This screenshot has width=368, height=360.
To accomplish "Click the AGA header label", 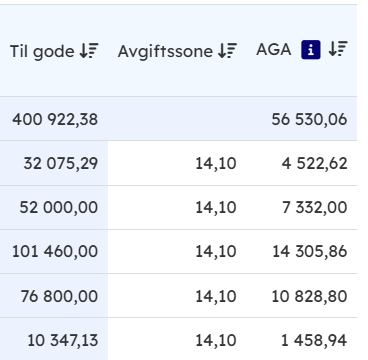I will click(274, 50).
